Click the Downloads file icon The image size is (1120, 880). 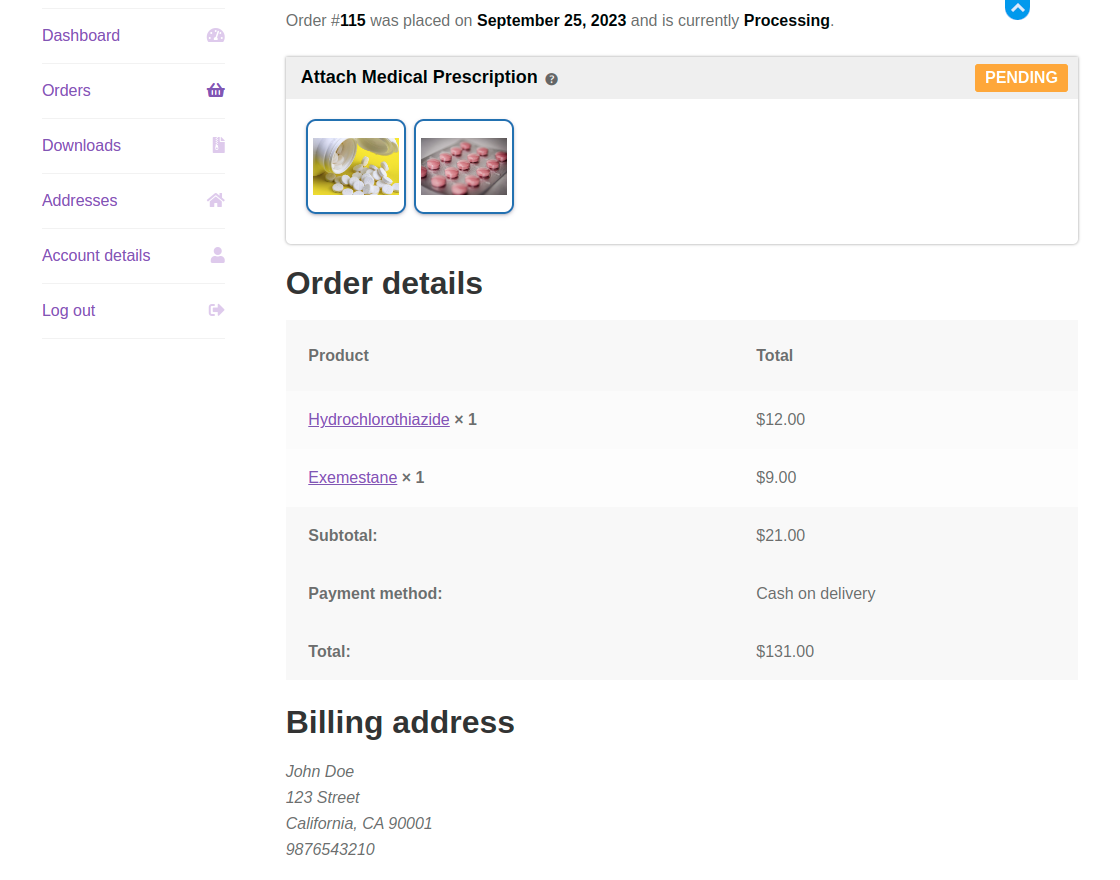(x=217, y=145)
